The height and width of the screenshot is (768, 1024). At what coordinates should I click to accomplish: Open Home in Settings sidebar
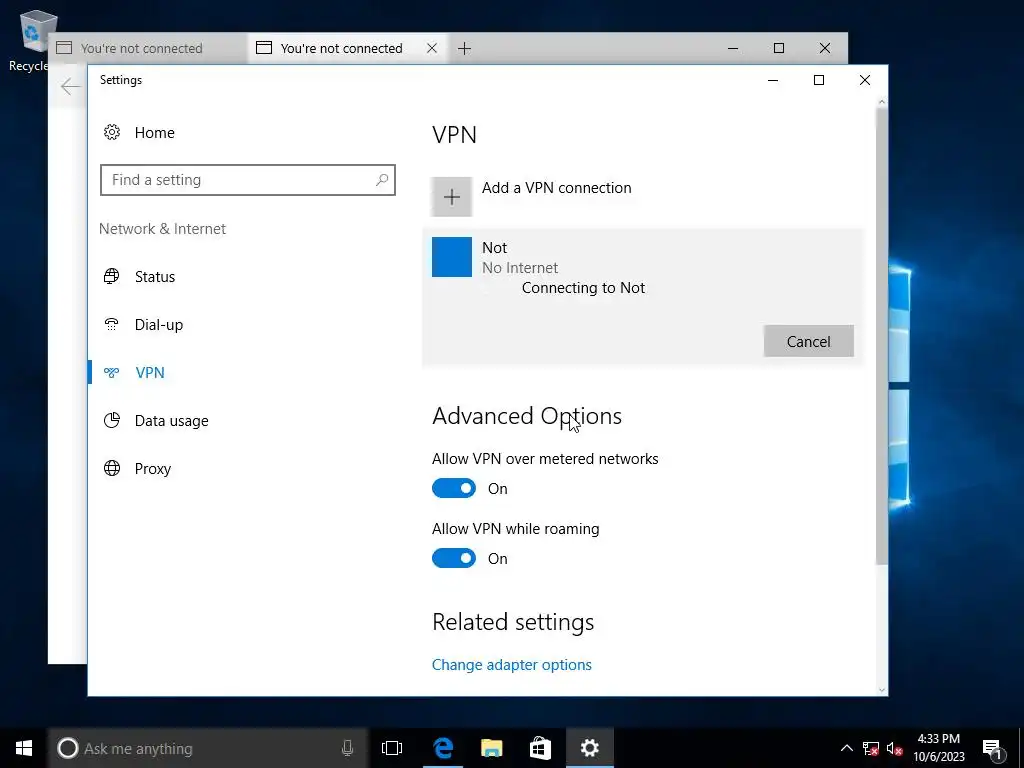point(154,133)
